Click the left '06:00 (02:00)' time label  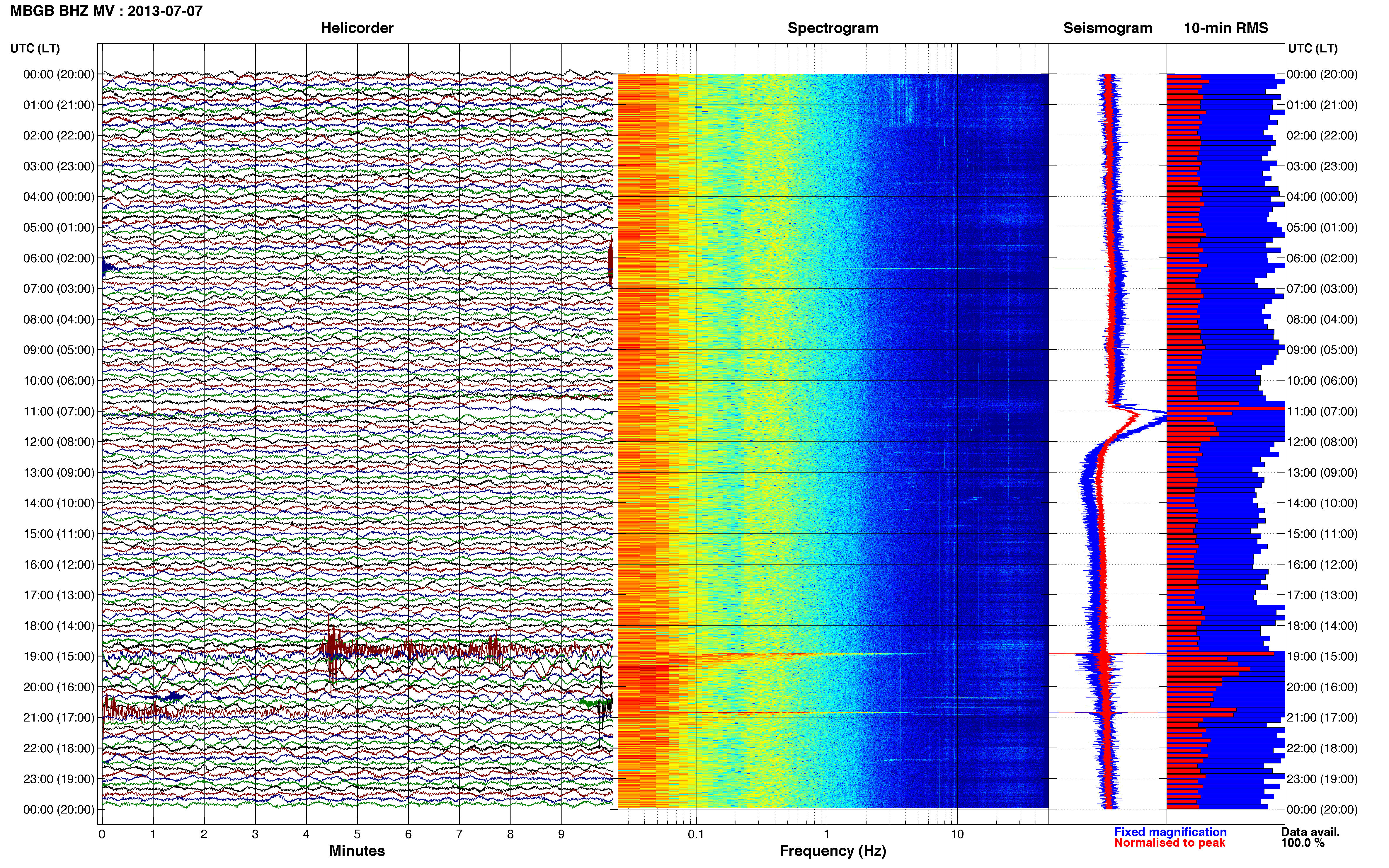[59, 258]
